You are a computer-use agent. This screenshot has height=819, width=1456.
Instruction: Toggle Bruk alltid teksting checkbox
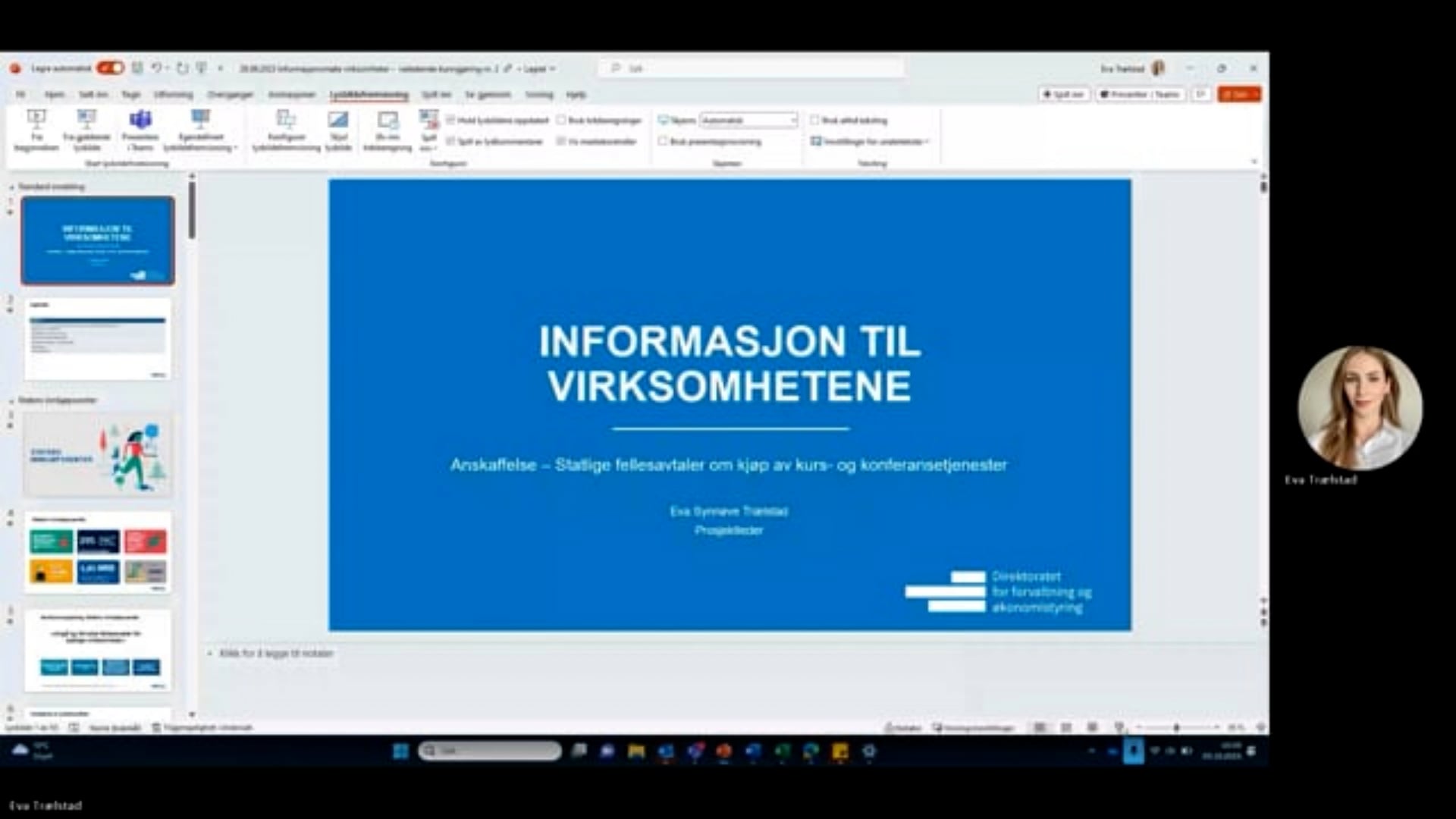(814, 120)
